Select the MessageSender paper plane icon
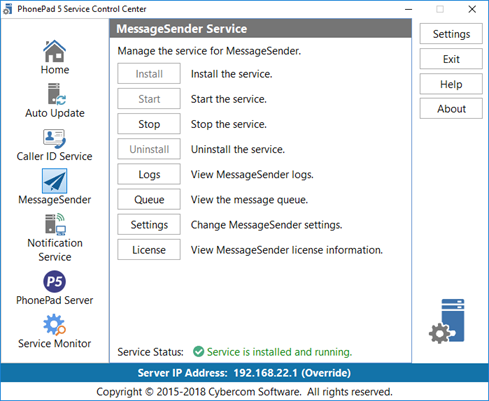Screen dimensions: 489x401 [x=54, y=181]
